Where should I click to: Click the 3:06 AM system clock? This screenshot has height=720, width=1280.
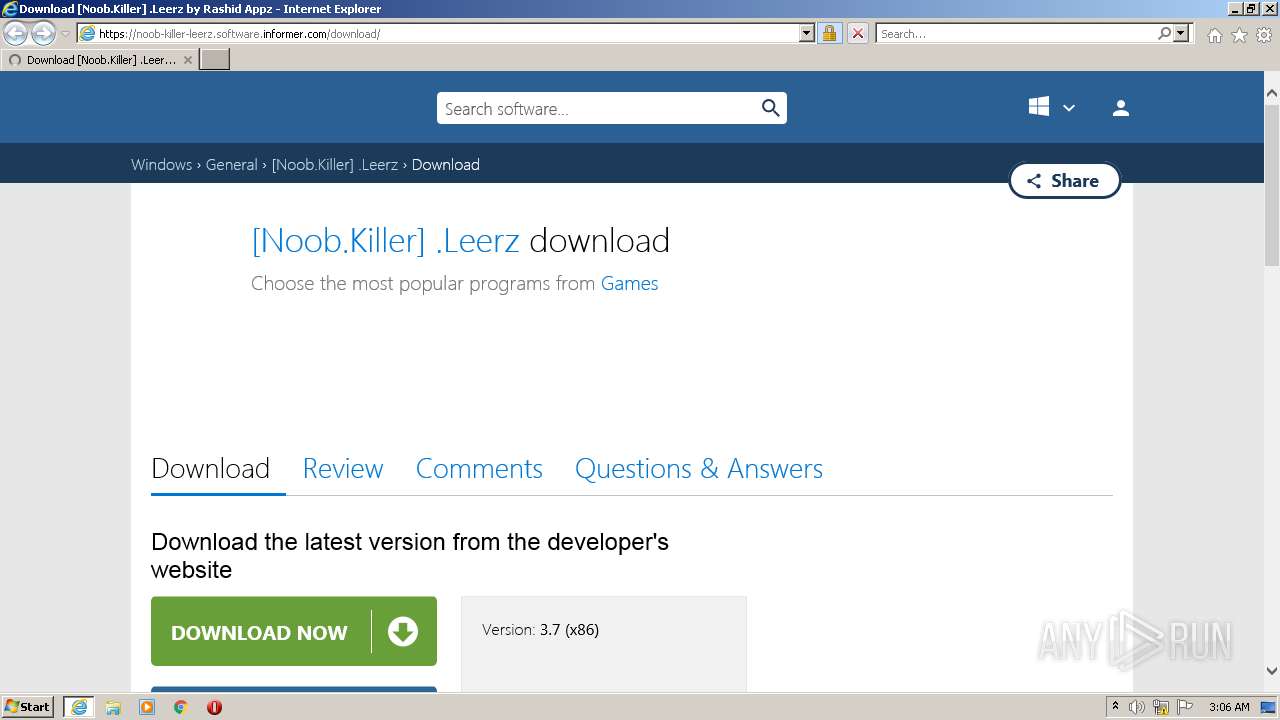(1229, 707)
